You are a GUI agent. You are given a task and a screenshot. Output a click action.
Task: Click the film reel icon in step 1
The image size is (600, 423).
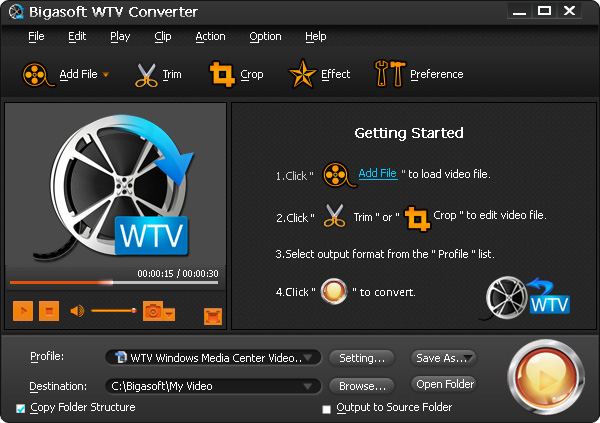(x=339, y=175)
